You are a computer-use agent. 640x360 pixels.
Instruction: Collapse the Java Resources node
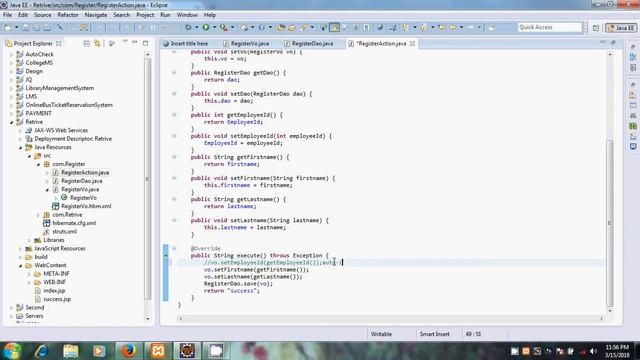[x=20, y=147]
